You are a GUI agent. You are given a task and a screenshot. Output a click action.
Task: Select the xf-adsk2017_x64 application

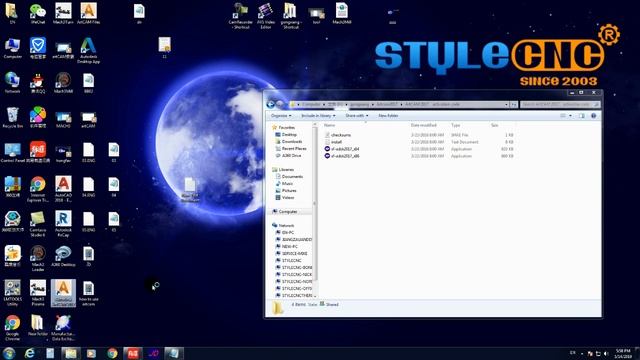point(345,149)
